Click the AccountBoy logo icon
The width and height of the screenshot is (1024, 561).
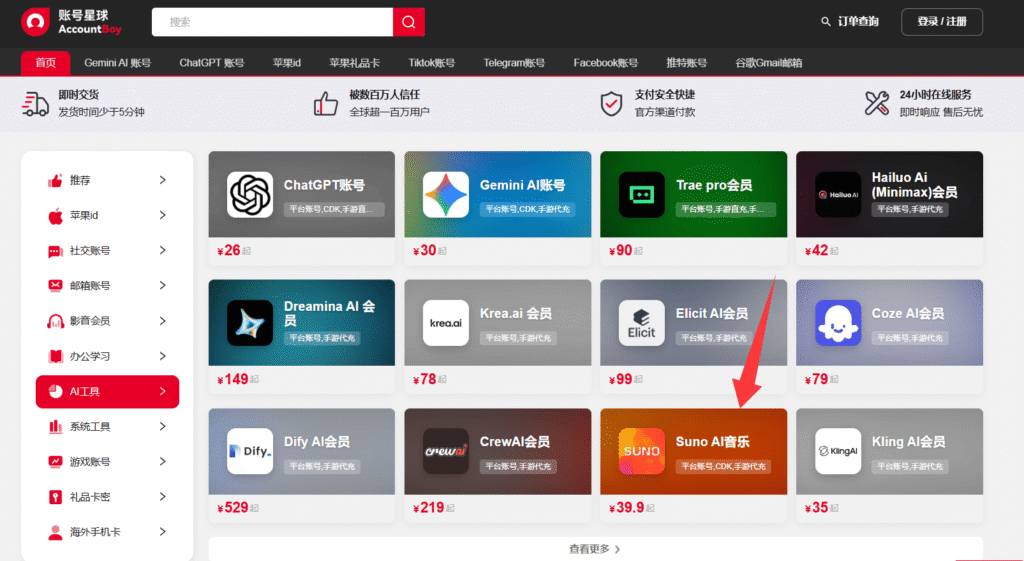tap(35, 22)
